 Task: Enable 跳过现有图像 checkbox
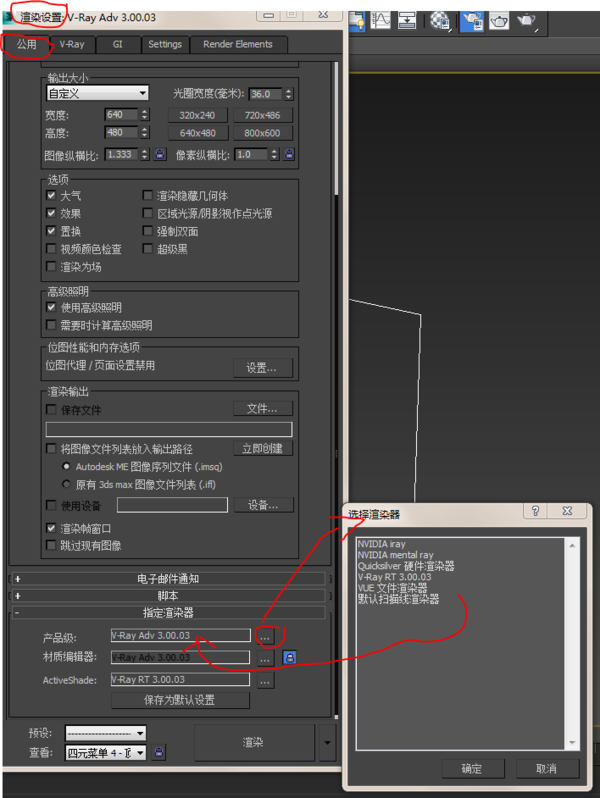coord(51,545)
